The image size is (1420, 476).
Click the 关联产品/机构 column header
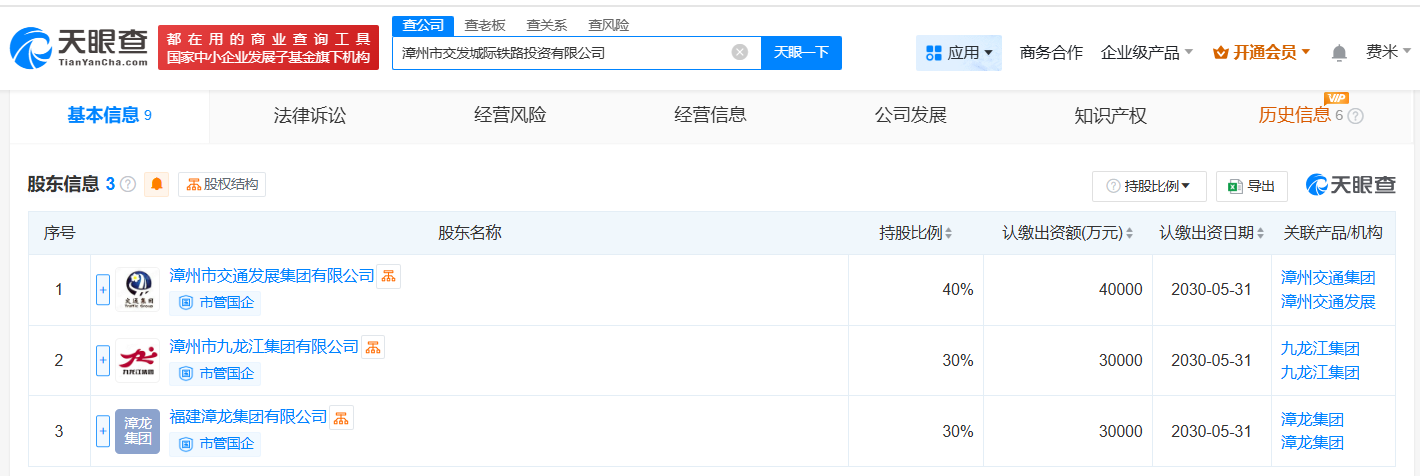click(x=1333, y=233)
